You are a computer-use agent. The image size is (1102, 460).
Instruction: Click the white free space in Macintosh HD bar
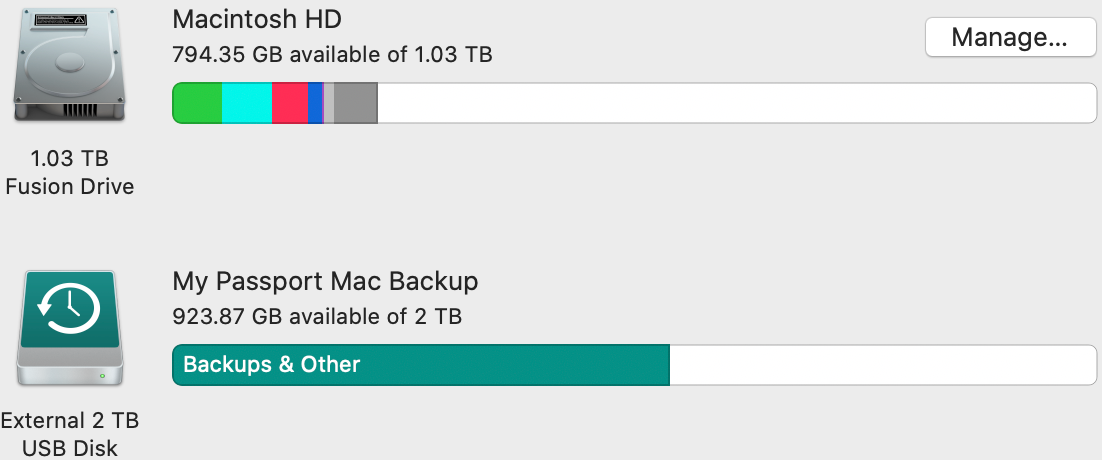point(735,104)
